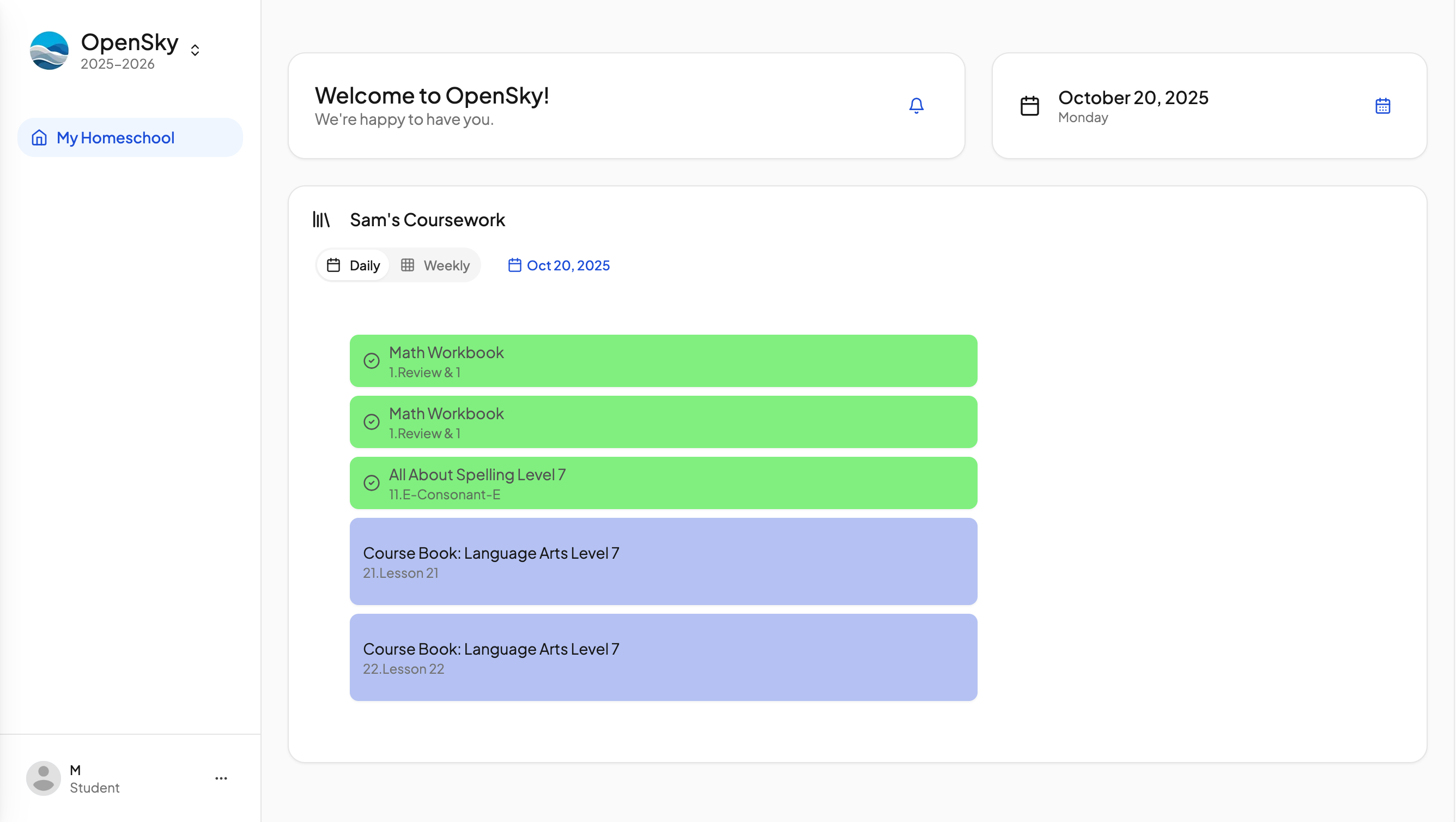Click the Welcome to OpenSky heading
The width and height of the screenshot is (1456, 822).
[432, 95]
